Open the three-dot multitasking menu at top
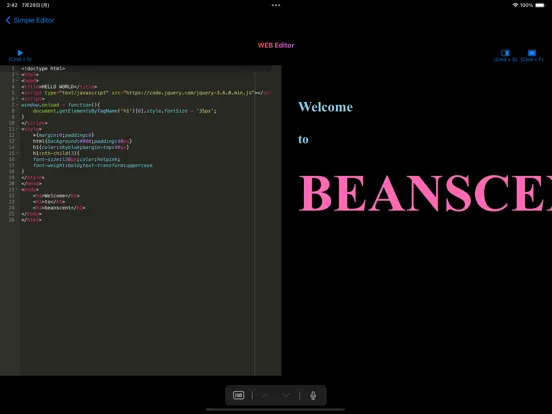 click(276, 5)
